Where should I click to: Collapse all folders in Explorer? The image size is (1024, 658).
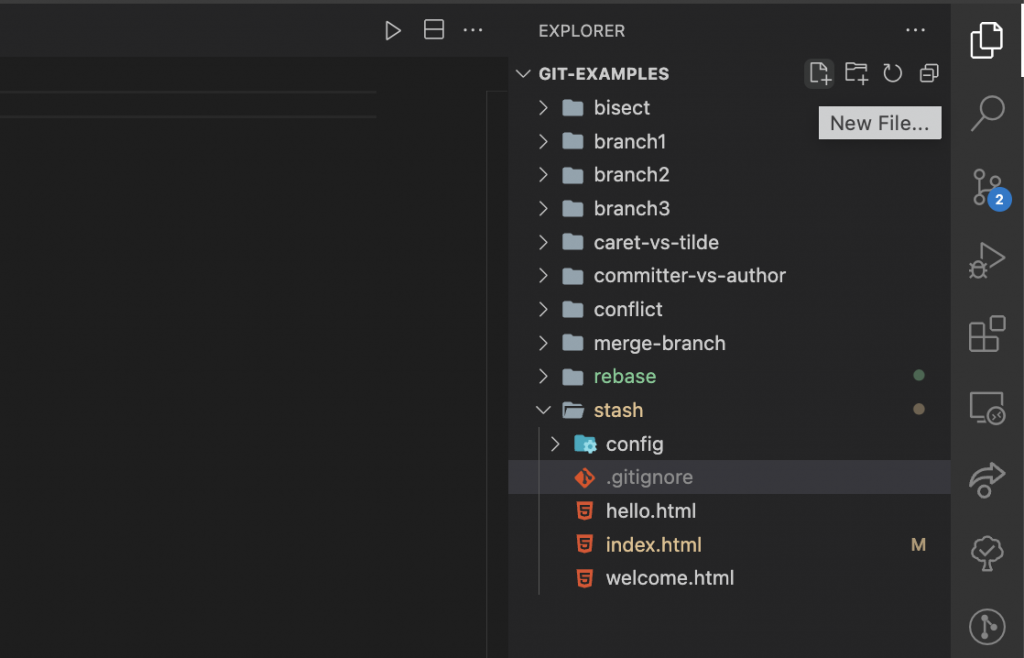(929, 73)
